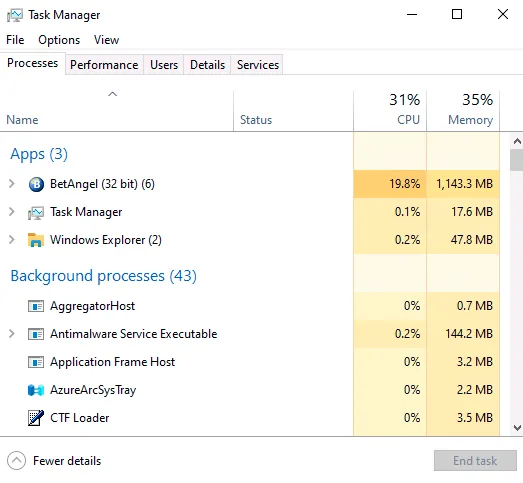Screen dimensions: 523x483
Task: Click the End task button
Action: point(475,461)
